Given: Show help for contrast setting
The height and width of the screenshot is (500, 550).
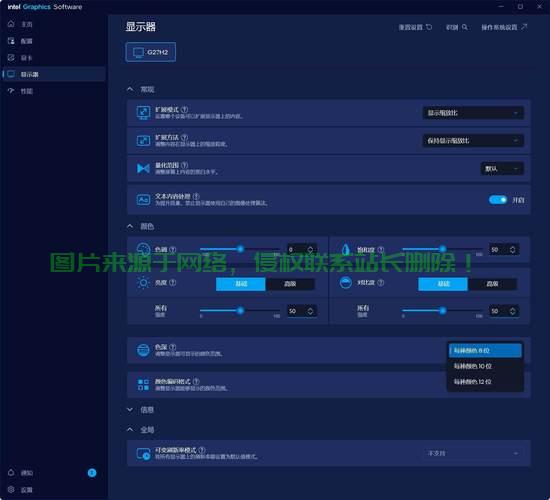Looking at the screenshot, I should pos(381,283).
